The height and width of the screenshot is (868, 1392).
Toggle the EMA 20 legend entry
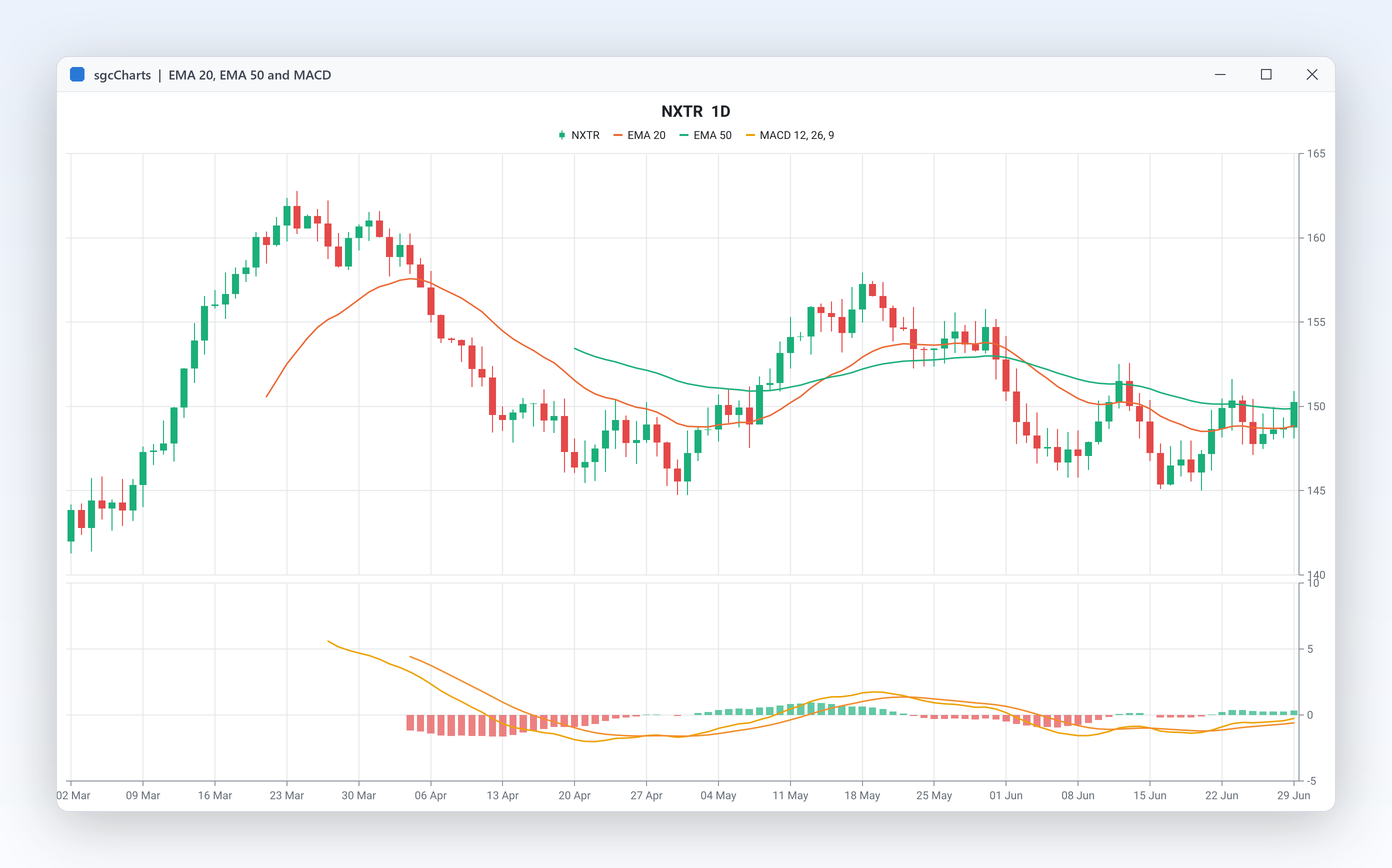[x=639, y=135]
